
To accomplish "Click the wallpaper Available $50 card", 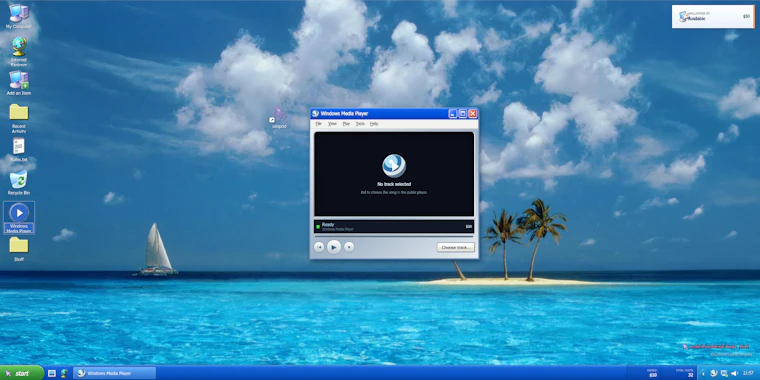I will click(713, 16).
